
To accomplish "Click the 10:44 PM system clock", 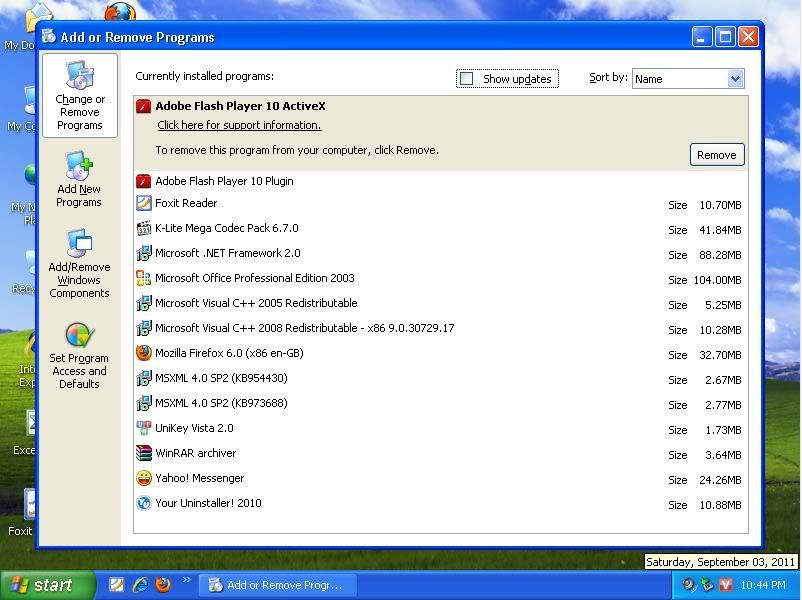I will (x=763, y=585).
